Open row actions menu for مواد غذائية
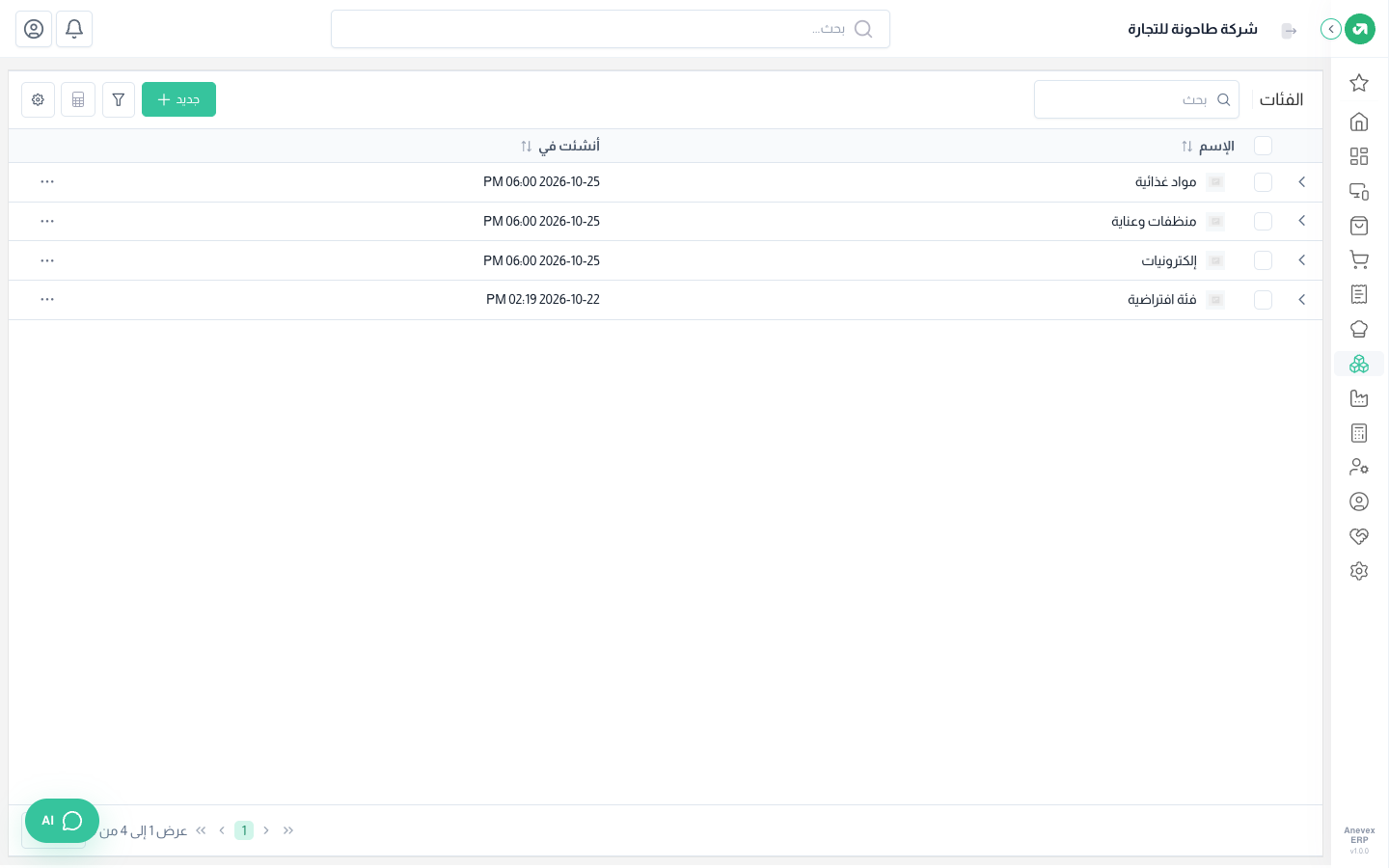 [x=47, y=181]
